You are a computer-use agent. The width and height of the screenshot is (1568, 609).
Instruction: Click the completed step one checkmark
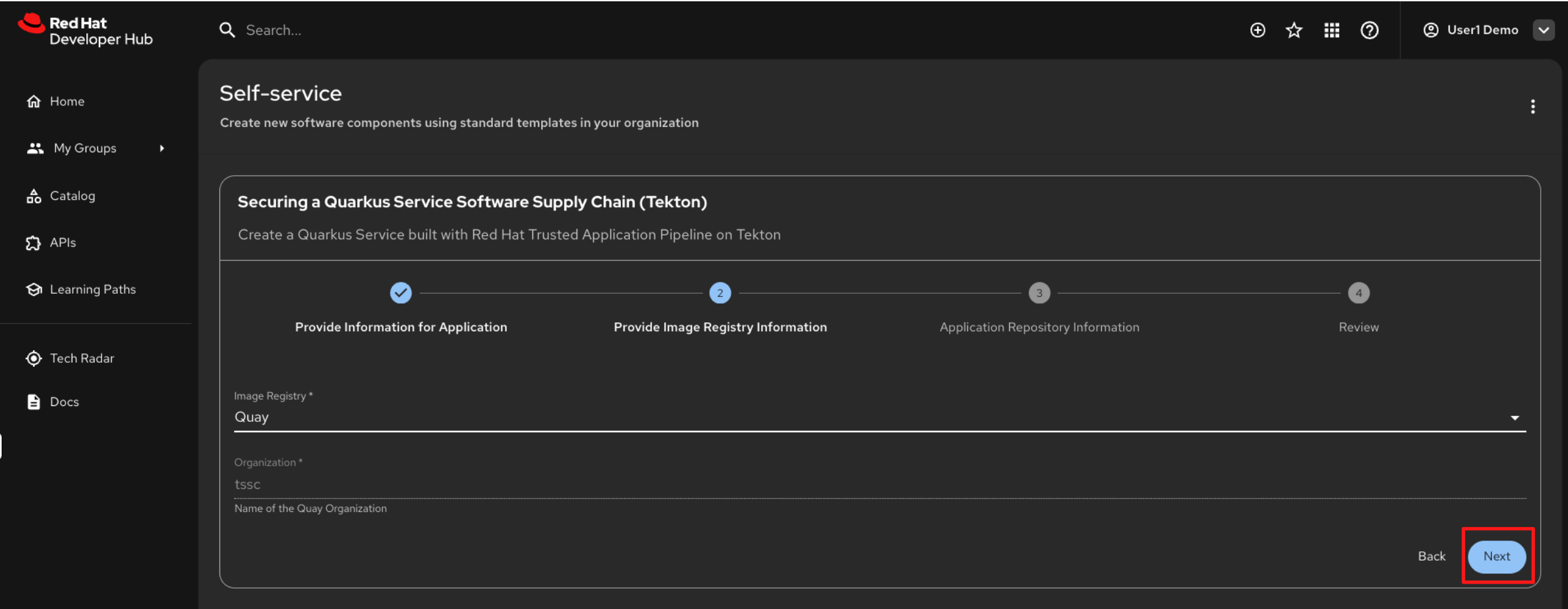click(x=401, y=293)
